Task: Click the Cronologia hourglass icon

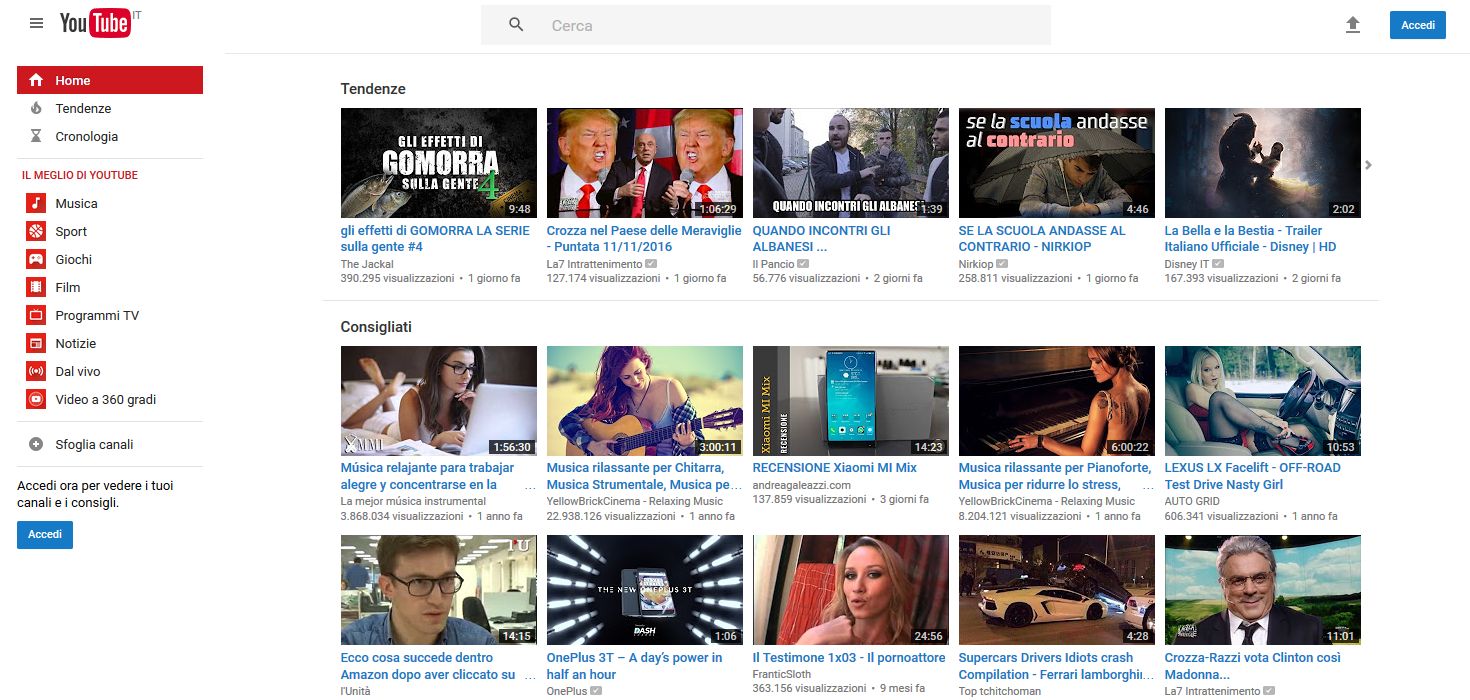Action: (x=36, y=136)
